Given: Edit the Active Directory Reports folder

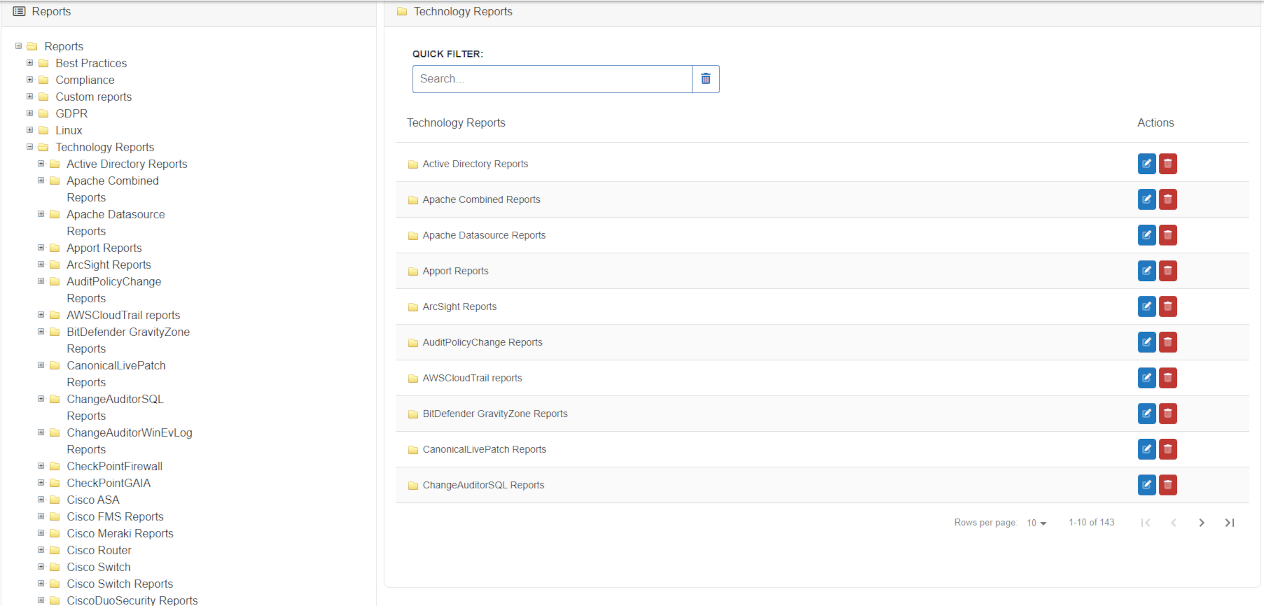Looking at the screenshot, I should click(1147, 164).
